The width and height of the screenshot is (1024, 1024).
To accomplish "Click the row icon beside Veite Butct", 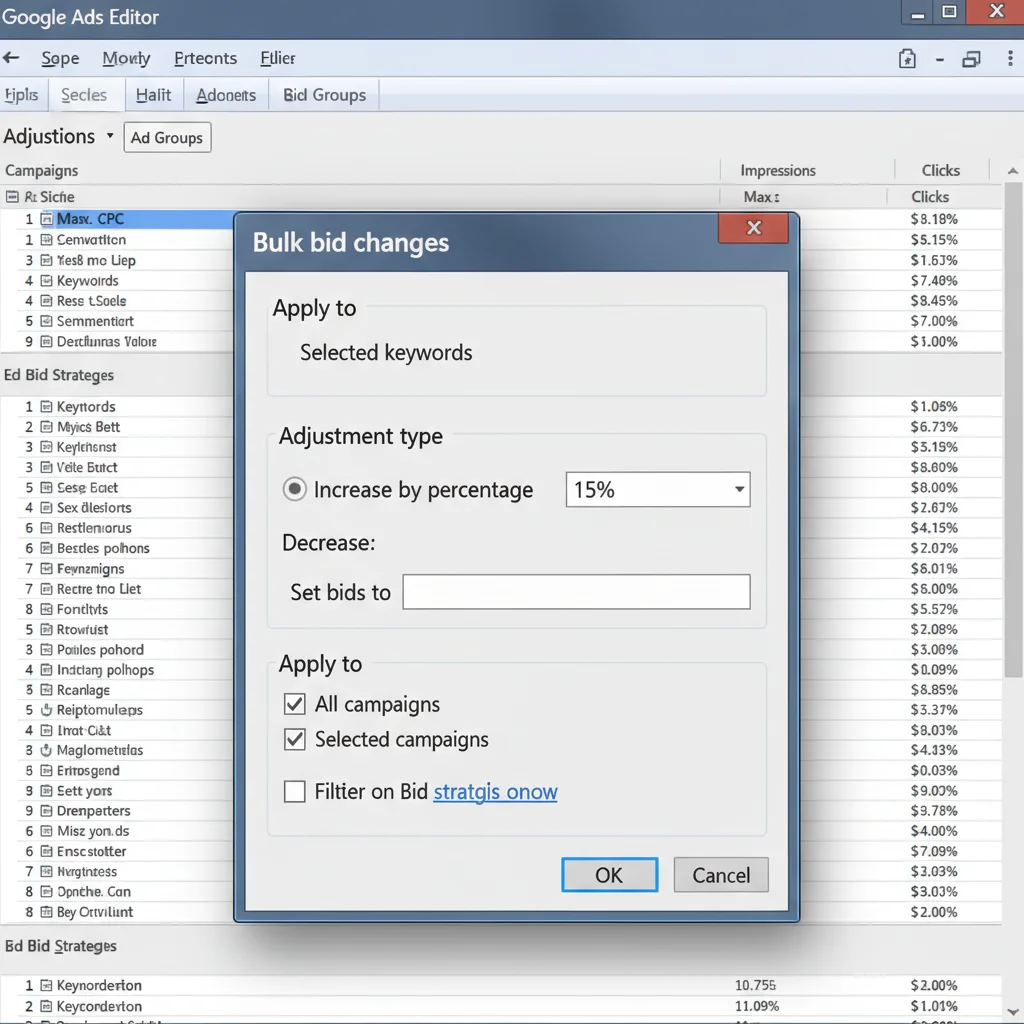I will pos(46,468).
